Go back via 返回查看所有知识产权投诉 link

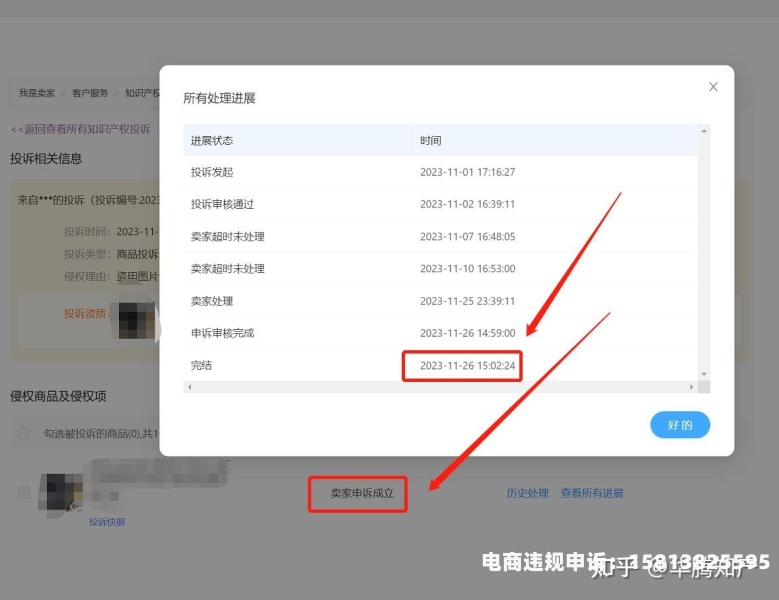tap(80, 129)
